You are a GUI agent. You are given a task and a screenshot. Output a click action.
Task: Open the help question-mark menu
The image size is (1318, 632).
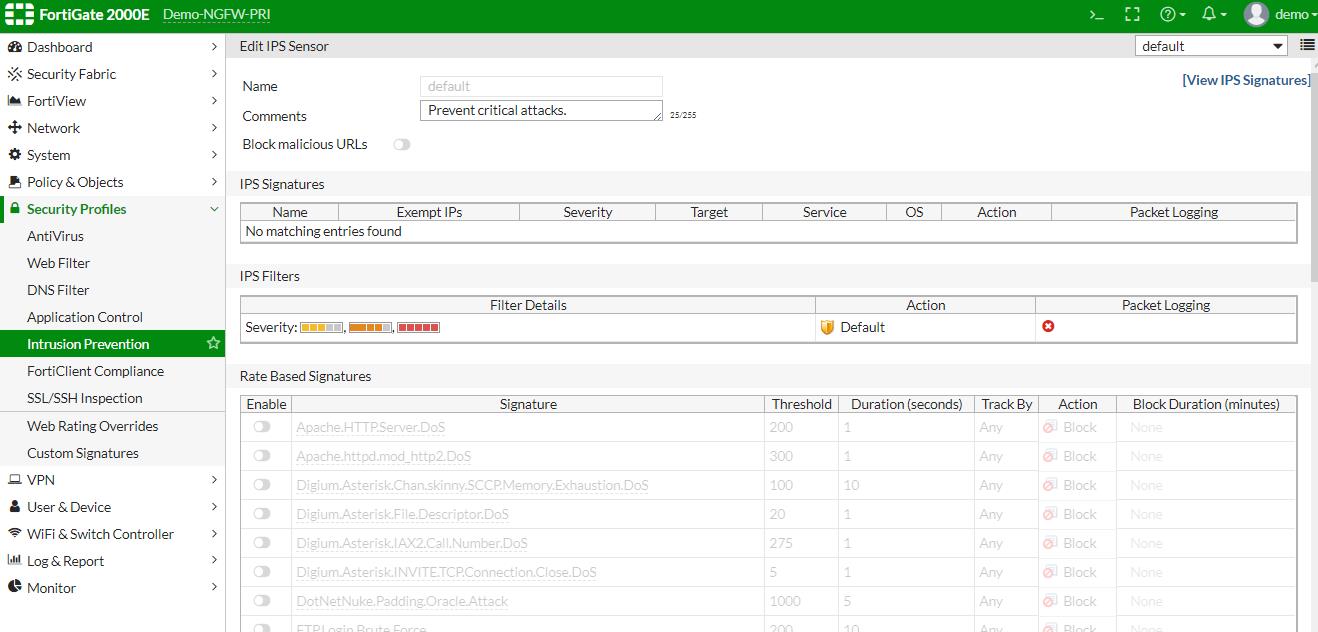(x=1172, y=15)
